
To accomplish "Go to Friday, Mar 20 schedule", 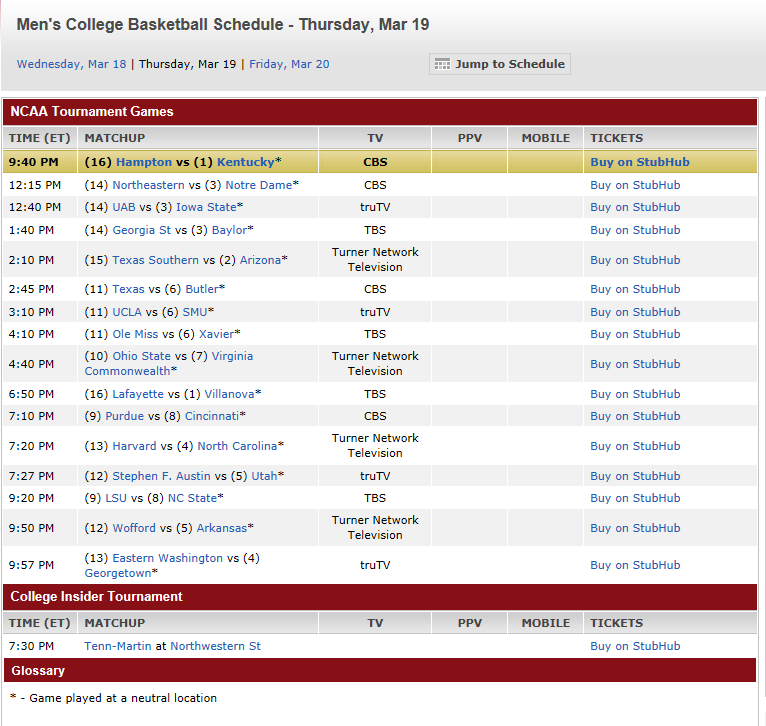I will click(289, 64).
